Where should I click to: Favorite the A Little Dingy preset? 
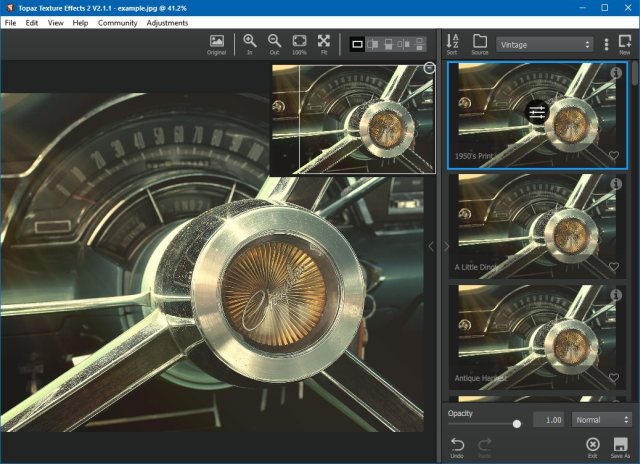[614, 267]
